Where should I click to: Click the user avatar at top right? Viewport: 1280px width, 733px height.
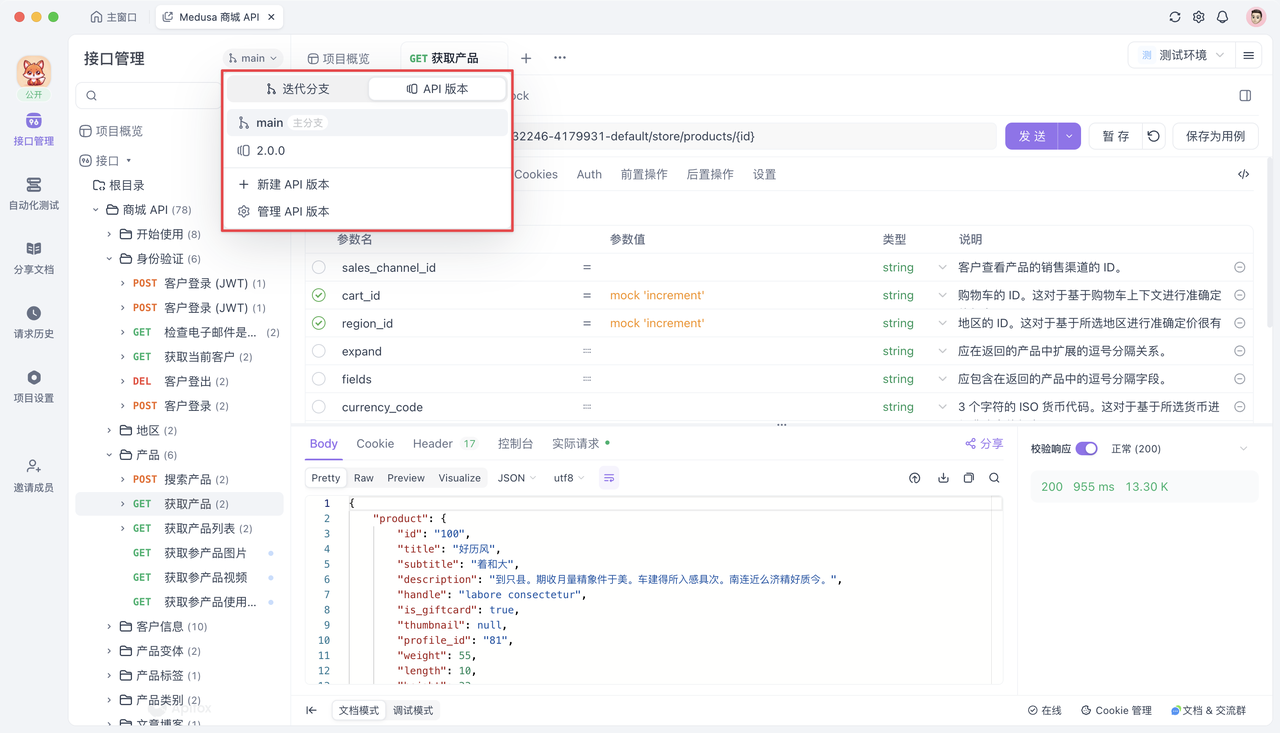point(1256,17)
